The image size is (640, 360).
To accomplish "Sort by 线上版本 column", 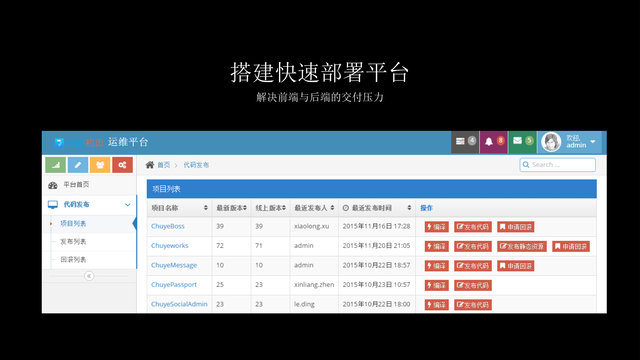I will coord(271,208).
